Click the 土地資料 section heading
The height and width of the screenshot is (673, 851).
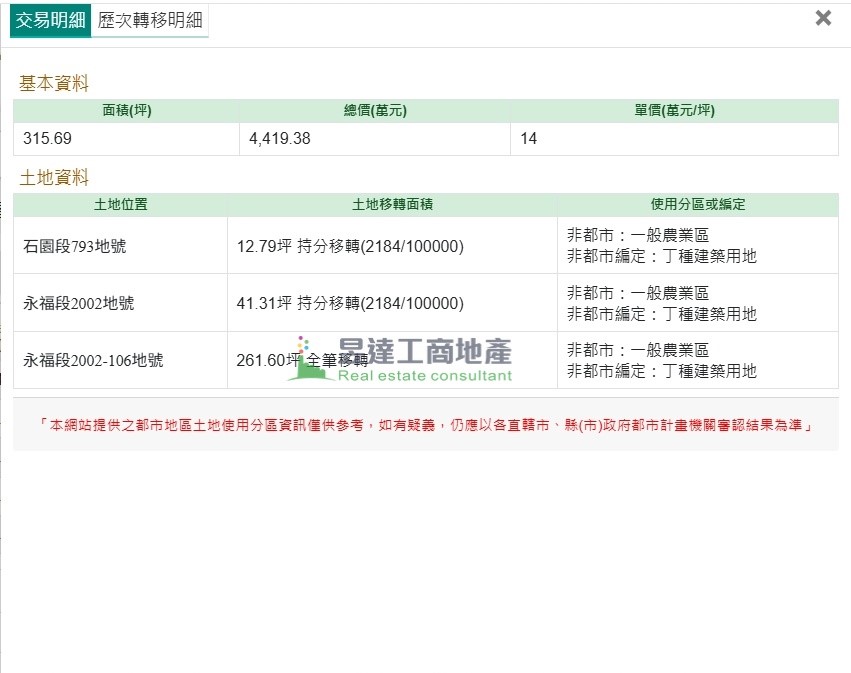pyautogui.click(x=54, y=178)
